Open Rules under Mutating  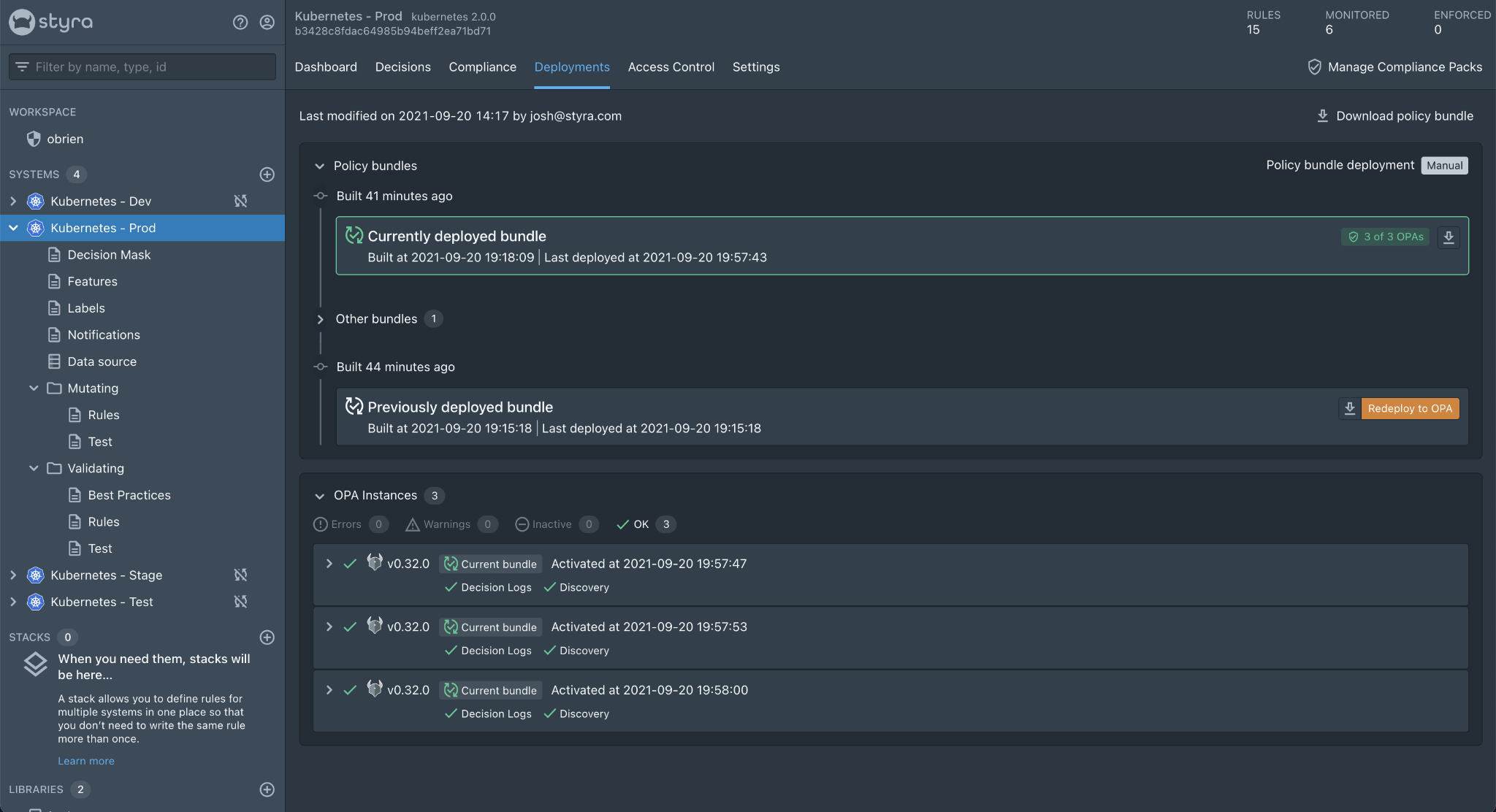(x=104, y=415)
